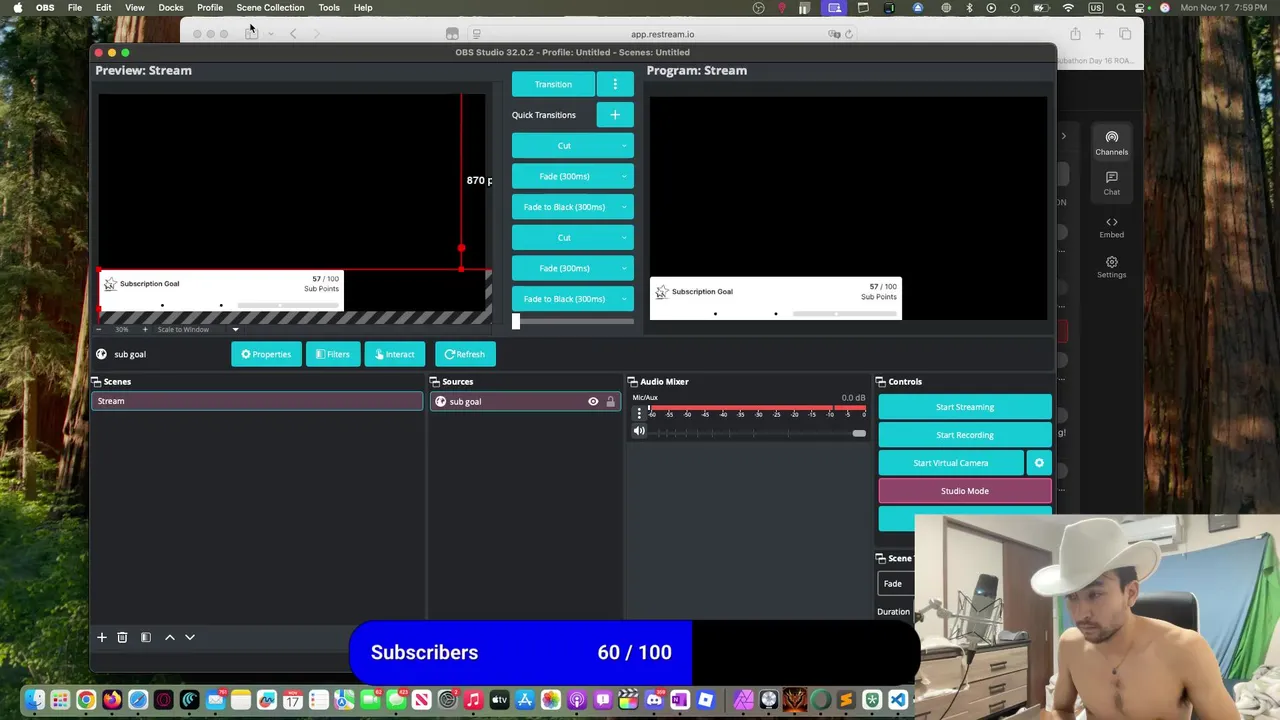Image resolution: width=1280 pixels, height=720 pixels.
Task: Select the Stream scene
Action: tap(257, 401)
